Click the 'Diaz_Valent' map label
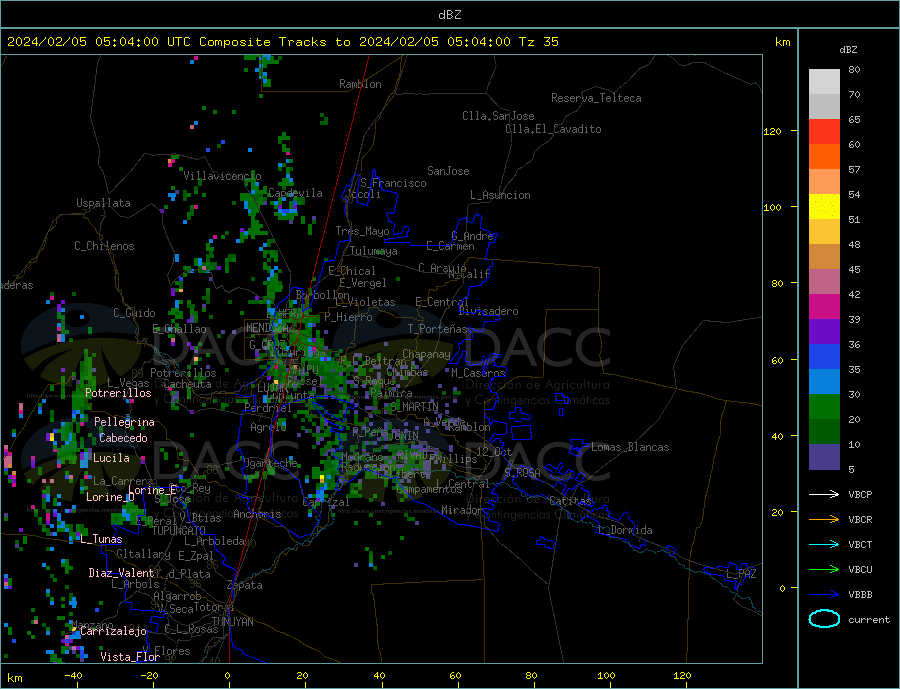Screen dimensions: 900x689 point(121,573)
